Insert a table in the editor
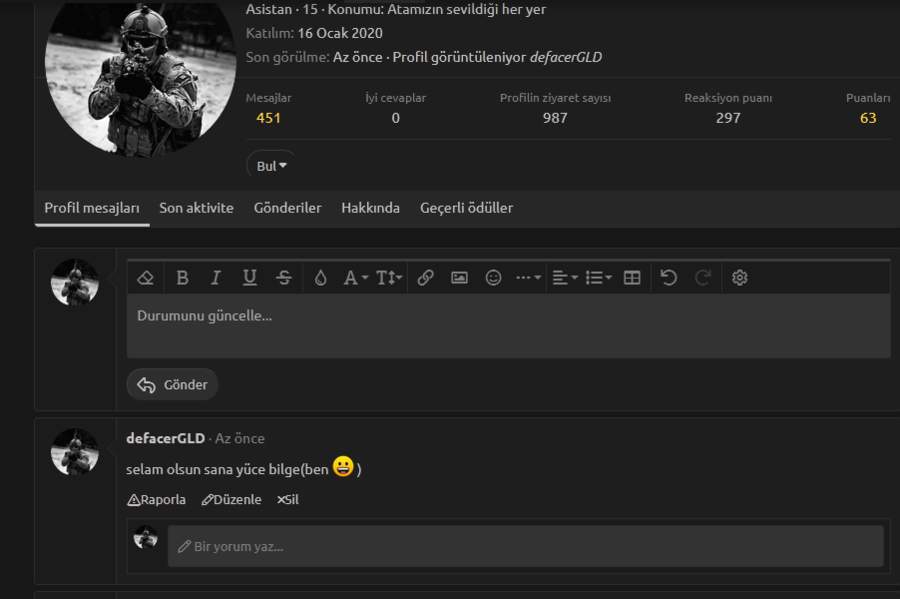The height and width of the screenshot is (599, 900). click(x=632, y=278)
